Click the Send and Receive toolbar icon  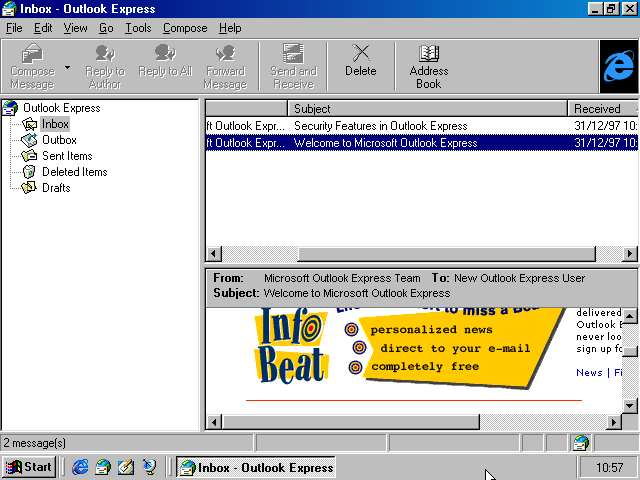point(293,64)
